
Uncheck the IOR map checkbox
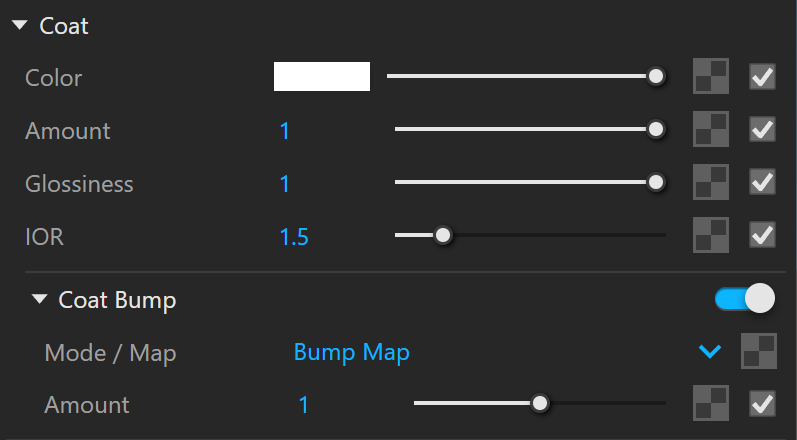762,235
